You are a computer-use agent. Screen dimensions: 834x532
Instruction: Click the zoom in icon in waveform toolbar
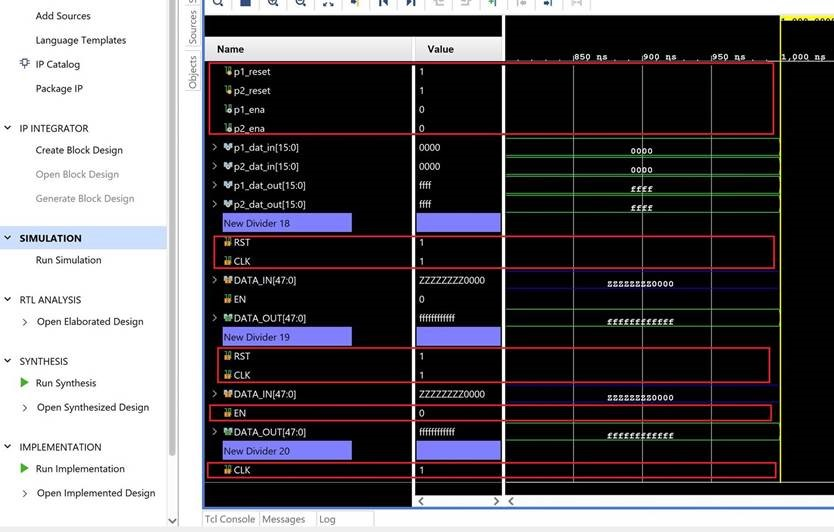click(273, 4)
